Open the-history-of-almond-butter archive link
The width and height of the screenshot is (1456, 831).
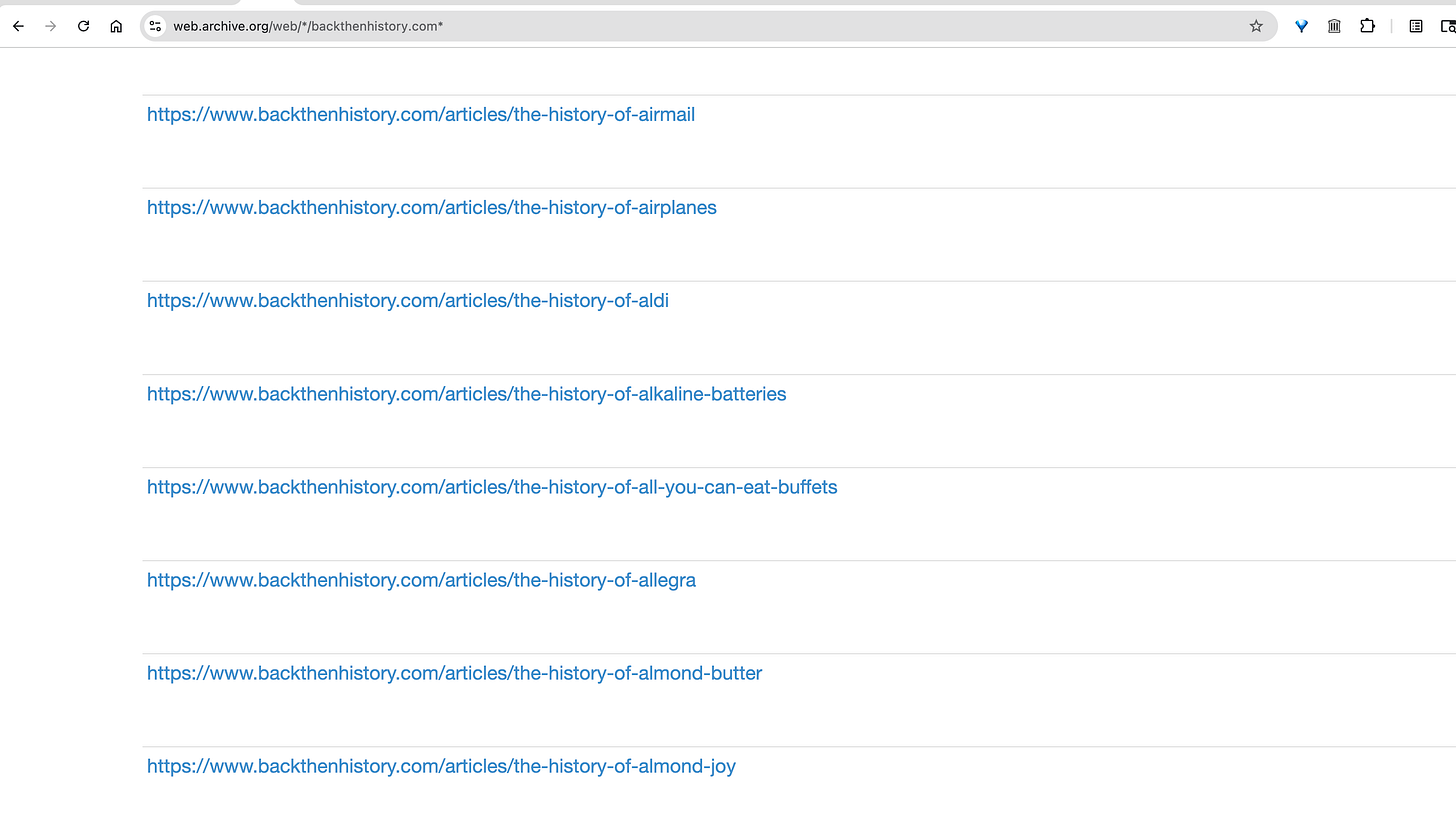(454, 673)
